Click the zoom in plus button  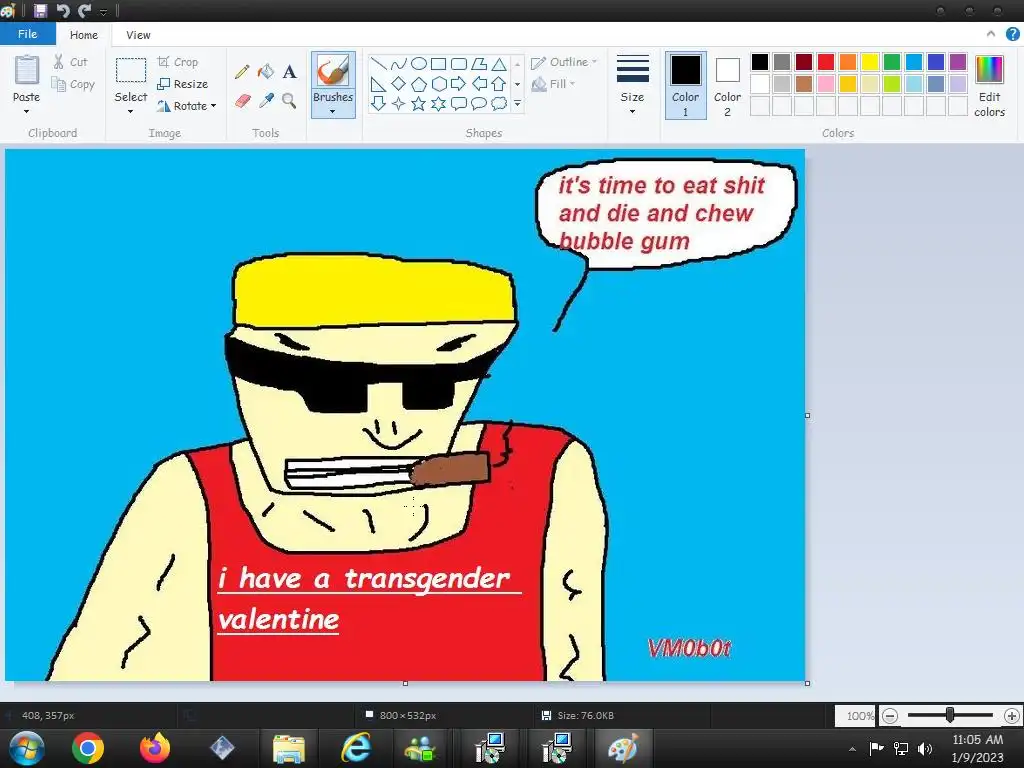pos(1012,716)
